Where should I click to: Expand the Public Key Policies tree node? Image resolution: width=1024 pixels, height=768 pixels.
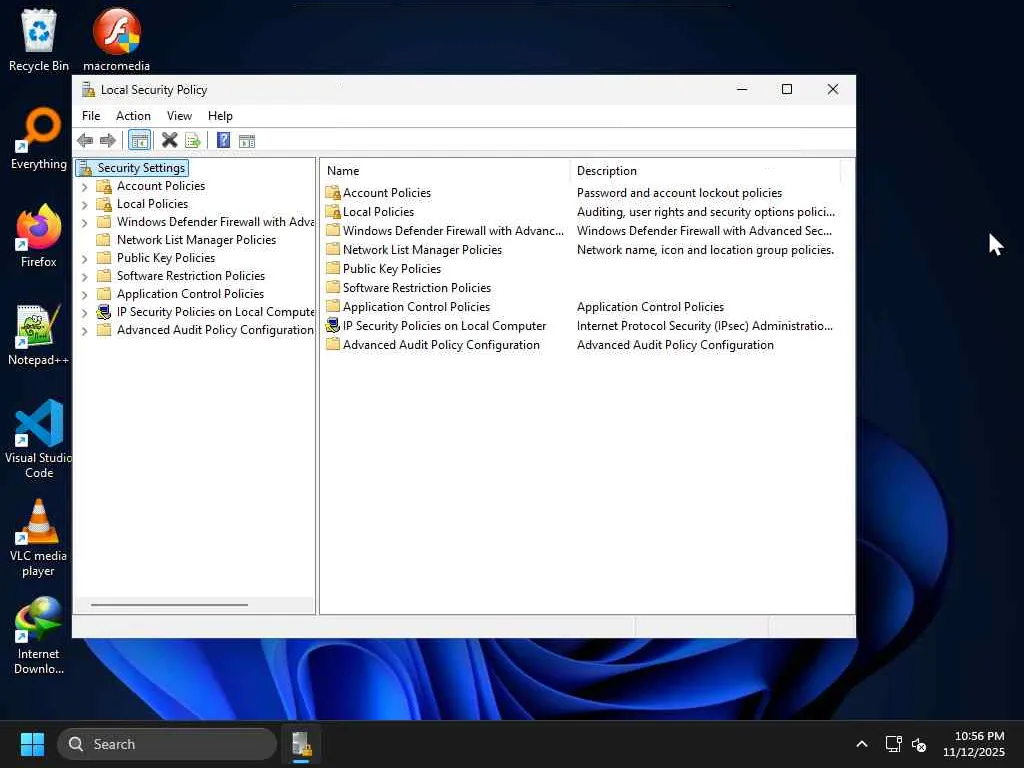85,259
